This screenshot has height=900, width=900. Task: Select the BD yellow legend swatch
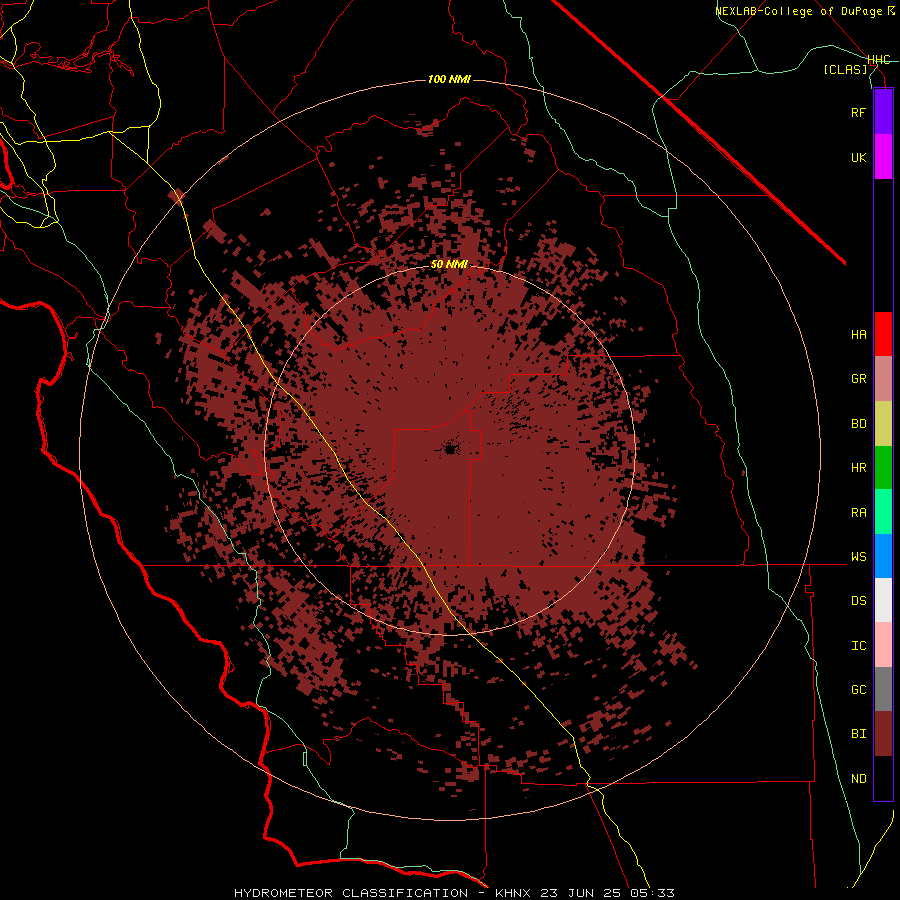click(x=883, y=424)
